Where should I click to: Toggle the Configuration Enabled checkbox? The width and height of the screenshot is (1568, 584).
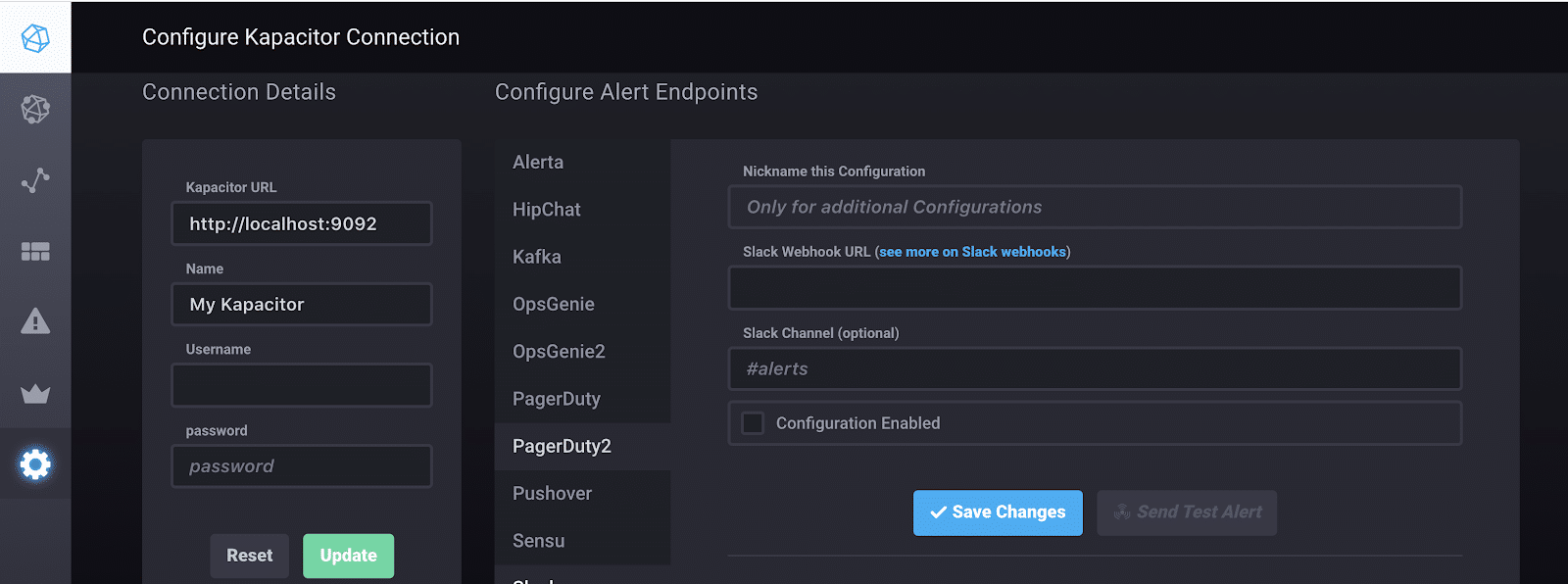point(753,423)
